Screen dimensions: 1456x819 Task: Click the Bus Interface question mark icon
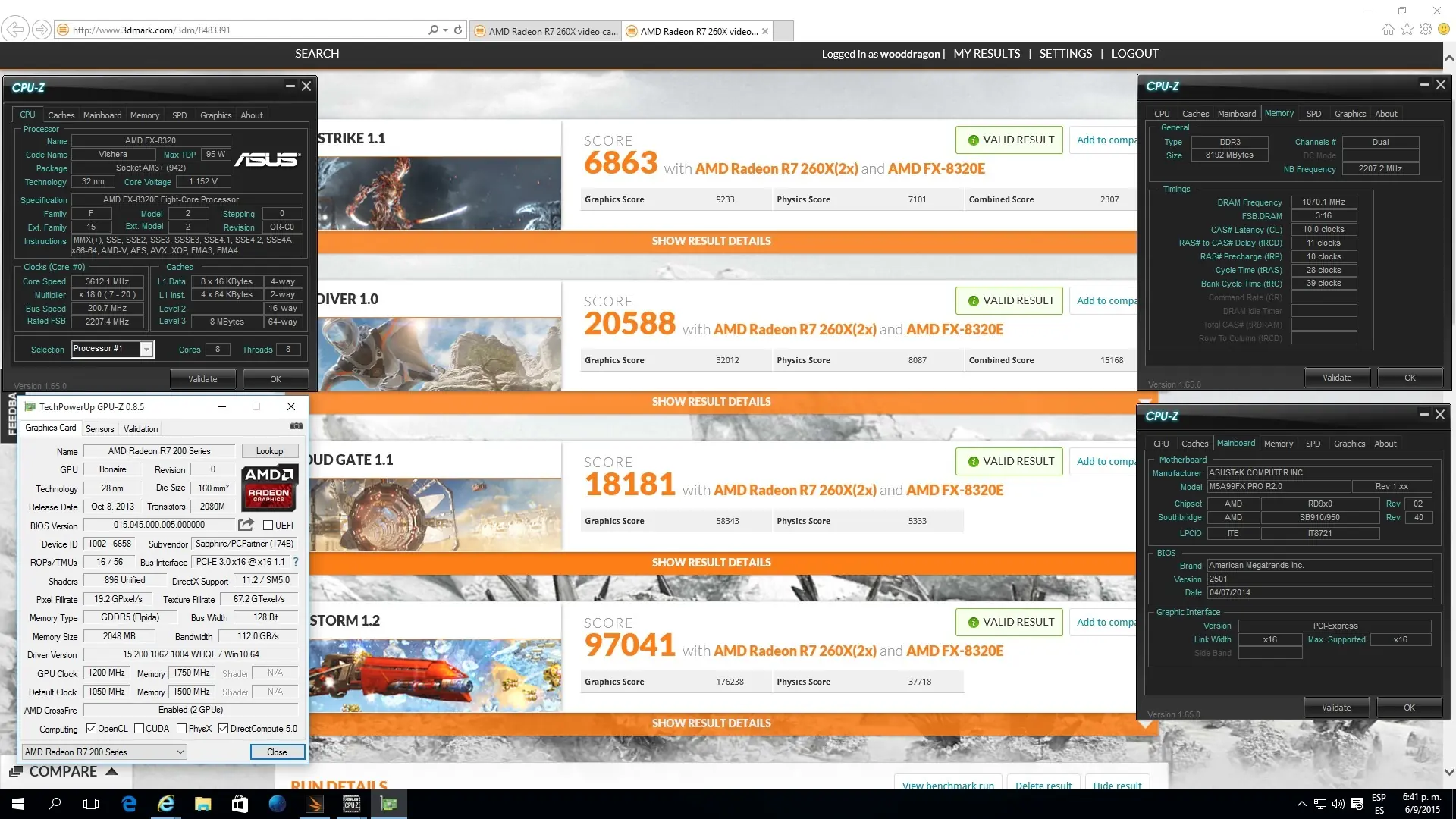tap(296, 562)
